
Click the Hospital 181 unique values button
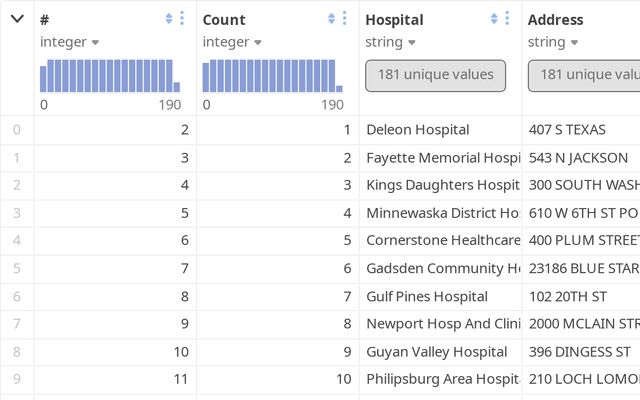(435, 75)
